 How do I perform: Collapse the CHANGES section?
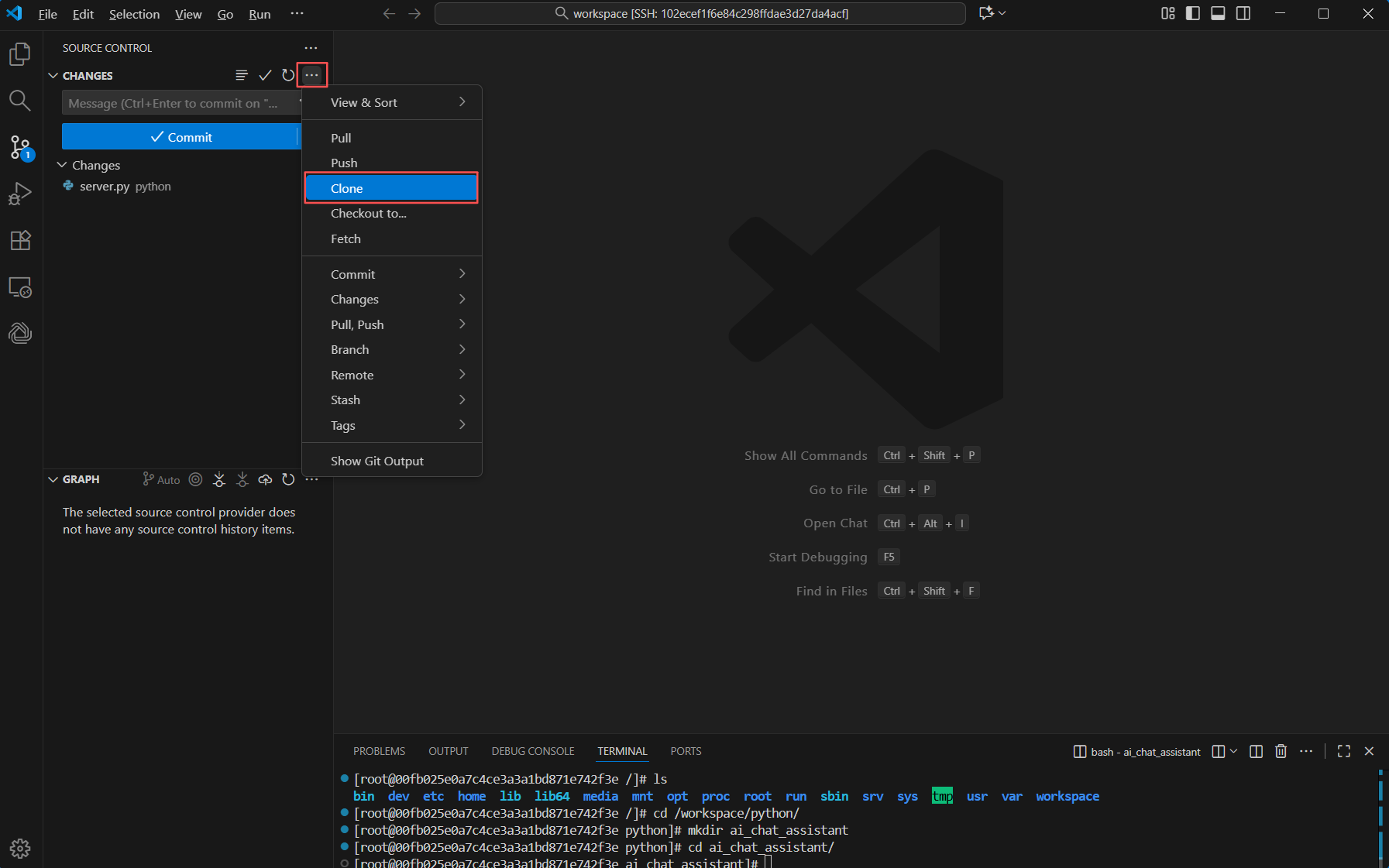pos(53,76)
